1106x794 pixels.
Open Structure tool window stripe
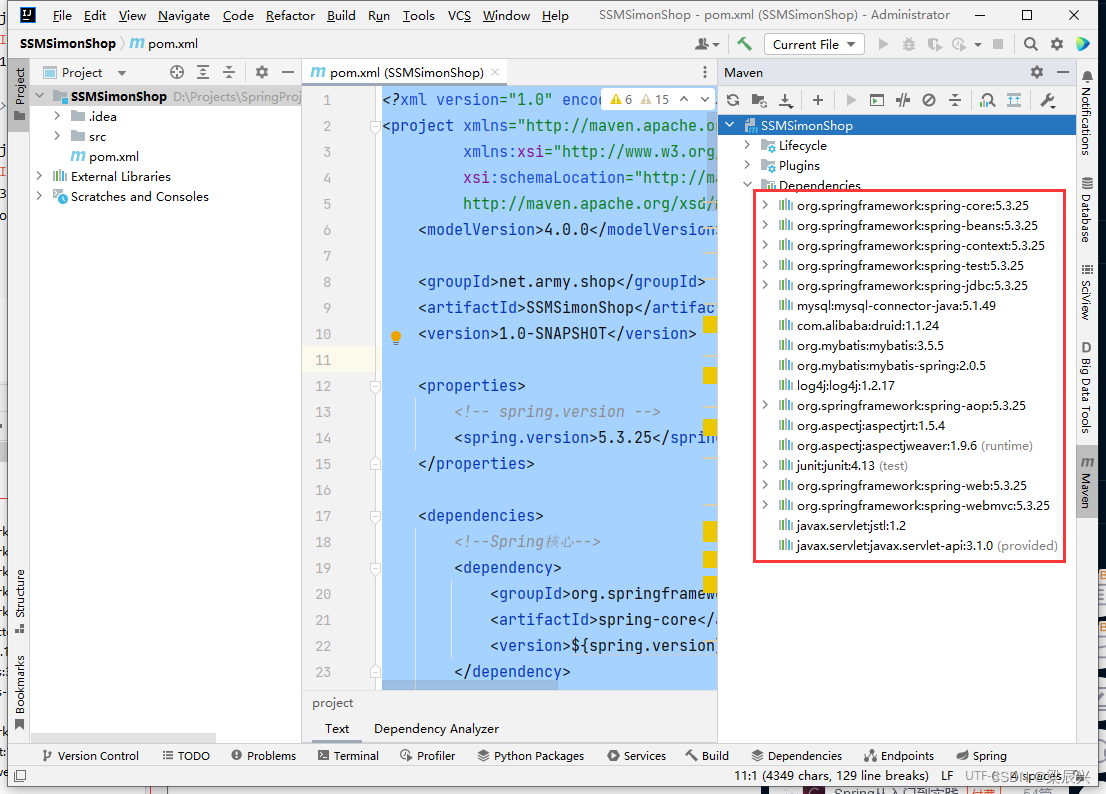click(20, 601)
